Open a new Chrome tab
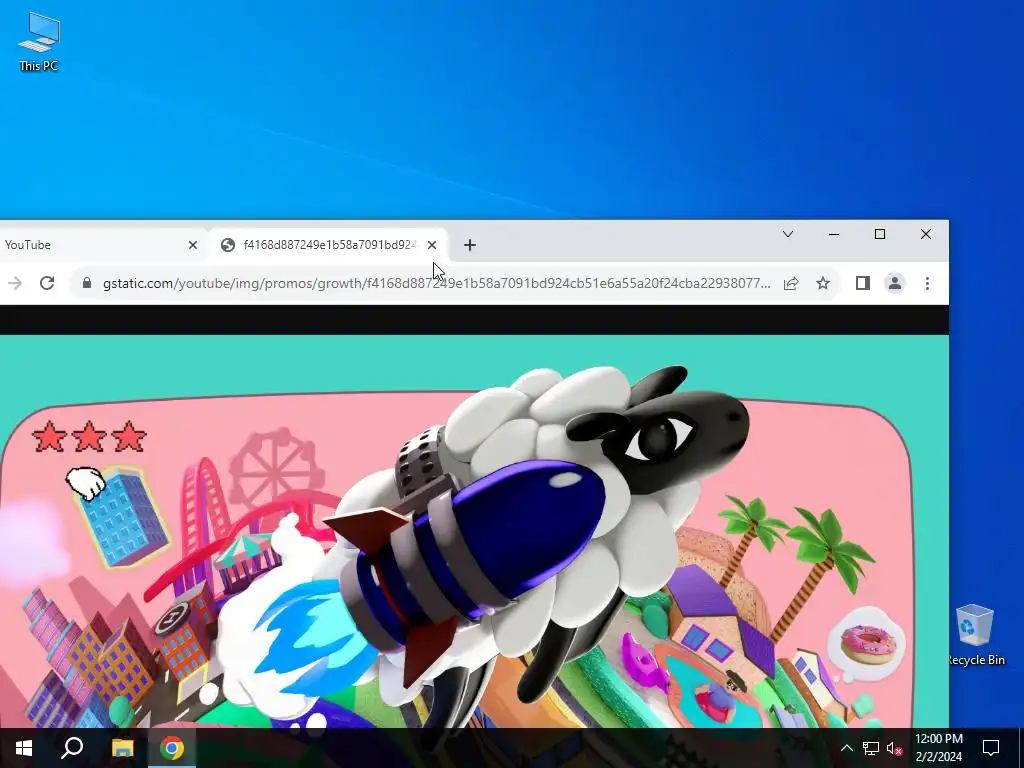Viewport: 1024px width, 768px height. (470, 245)
